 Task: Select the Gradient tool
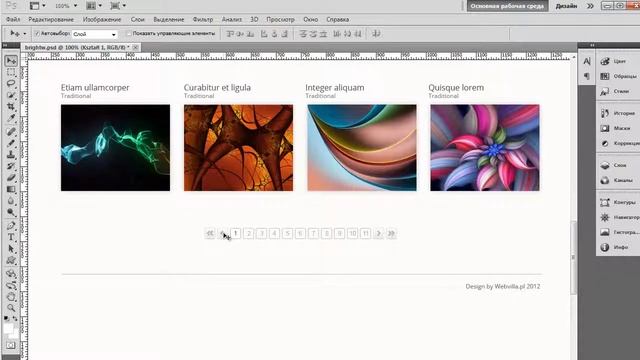[x=11, y=189]
